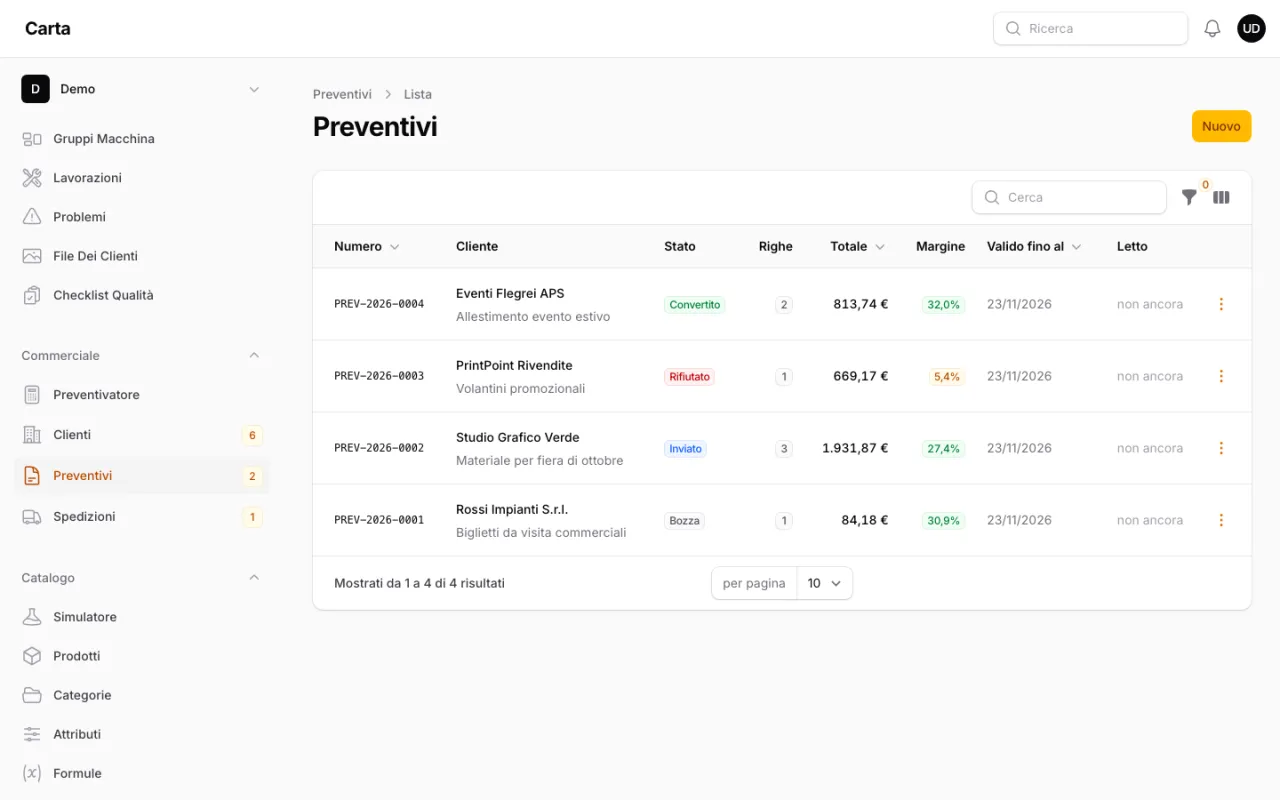Open the Preventivi sidebar menu item
The image size is (1280, 800).
142,476
